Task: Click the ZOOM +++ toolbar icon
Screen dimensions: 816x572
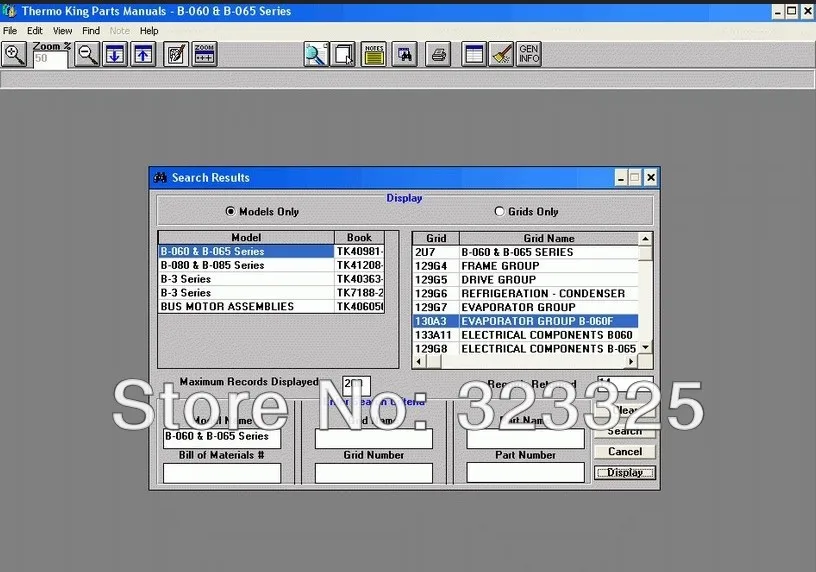Action: pyautogui.click(x=204, y=54)
